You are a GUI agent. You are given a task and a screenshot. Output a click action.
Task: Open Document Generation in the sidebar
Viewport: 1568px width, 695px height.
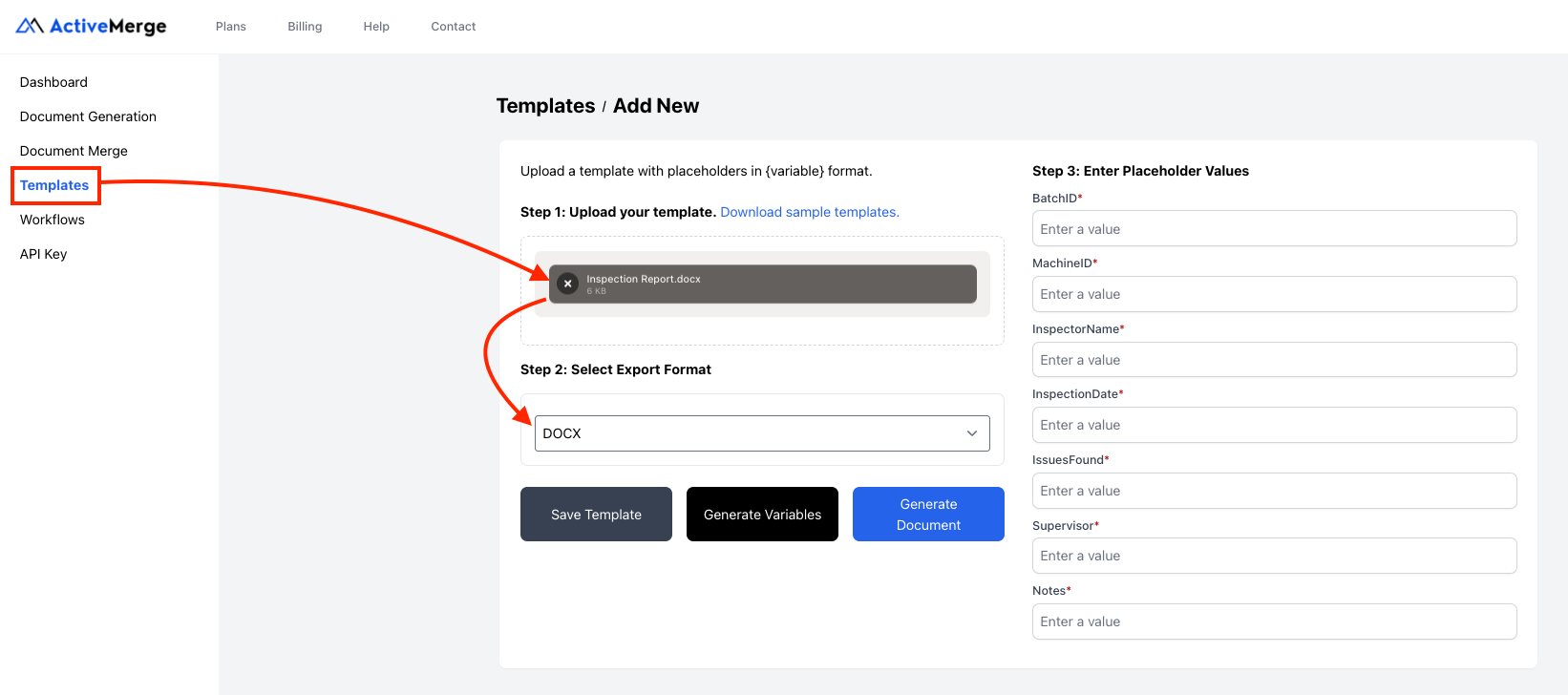[x=87, y=116]
